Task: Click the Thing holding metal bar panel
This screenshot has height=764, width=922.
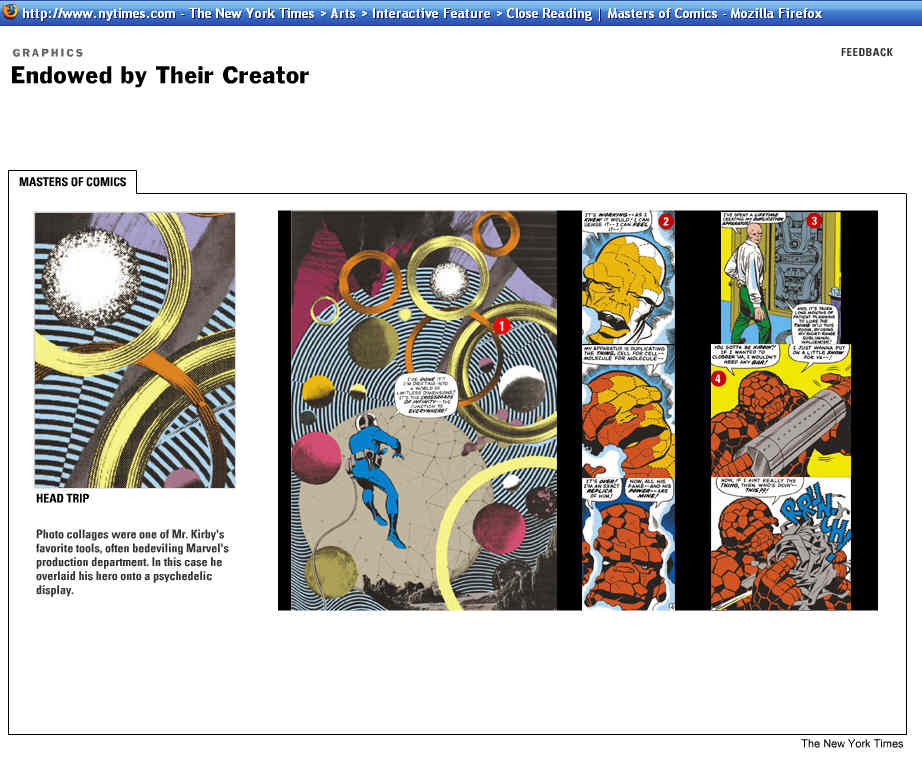Action: click(x=781, y=411)
